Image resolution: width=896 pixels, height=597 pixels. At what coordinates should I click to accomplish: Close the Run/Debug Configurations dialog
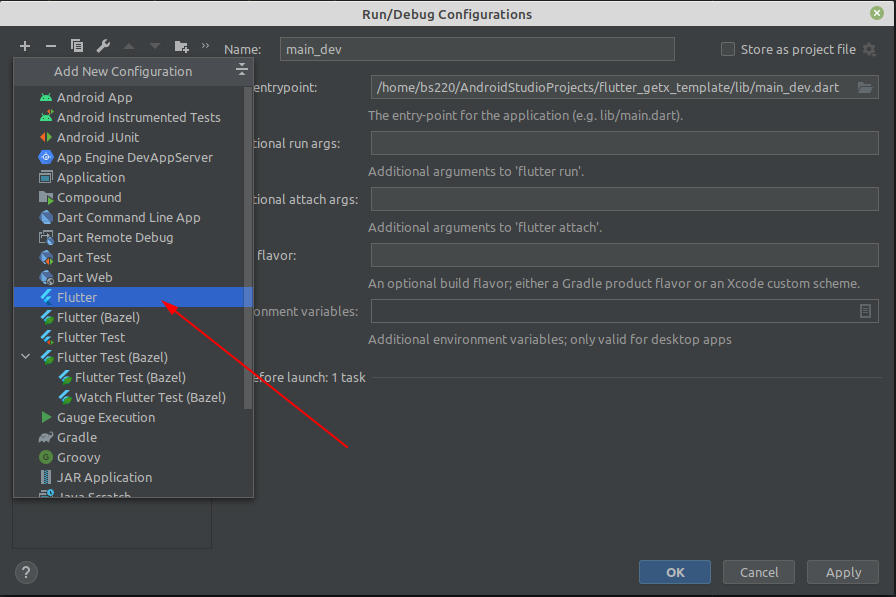point(877,13)
